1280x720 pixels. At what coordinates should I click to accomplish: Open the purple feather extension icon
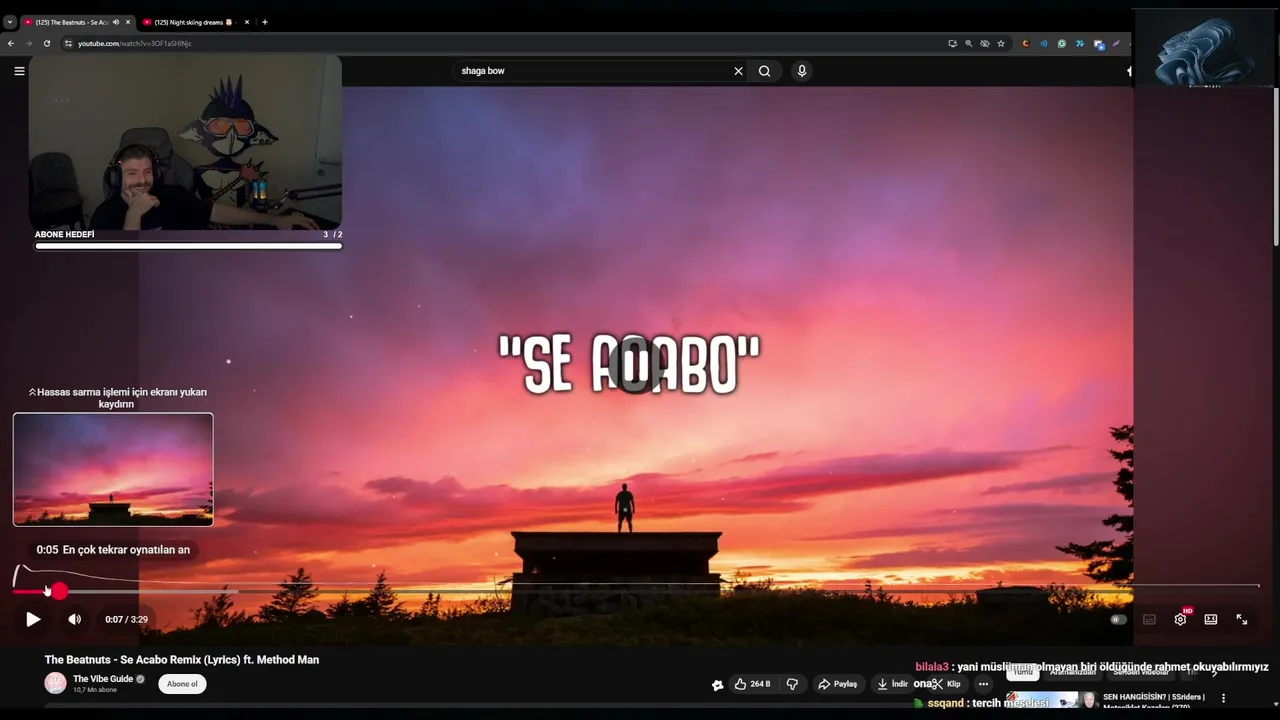point(1116,43)
